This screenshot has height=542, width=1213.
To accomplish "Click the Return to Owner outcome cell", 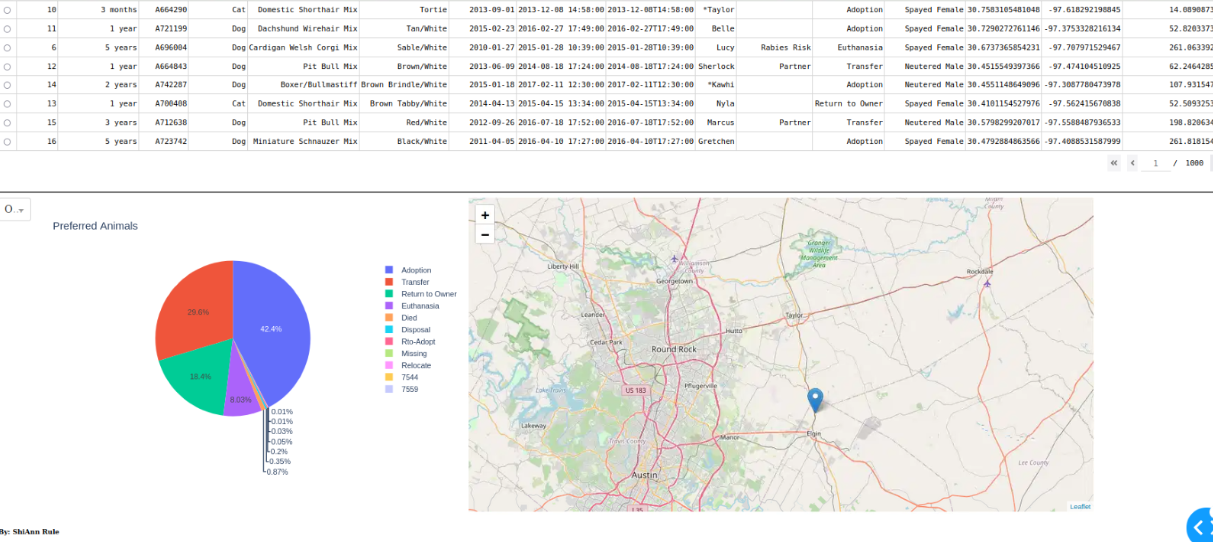I will pos(849,104).
